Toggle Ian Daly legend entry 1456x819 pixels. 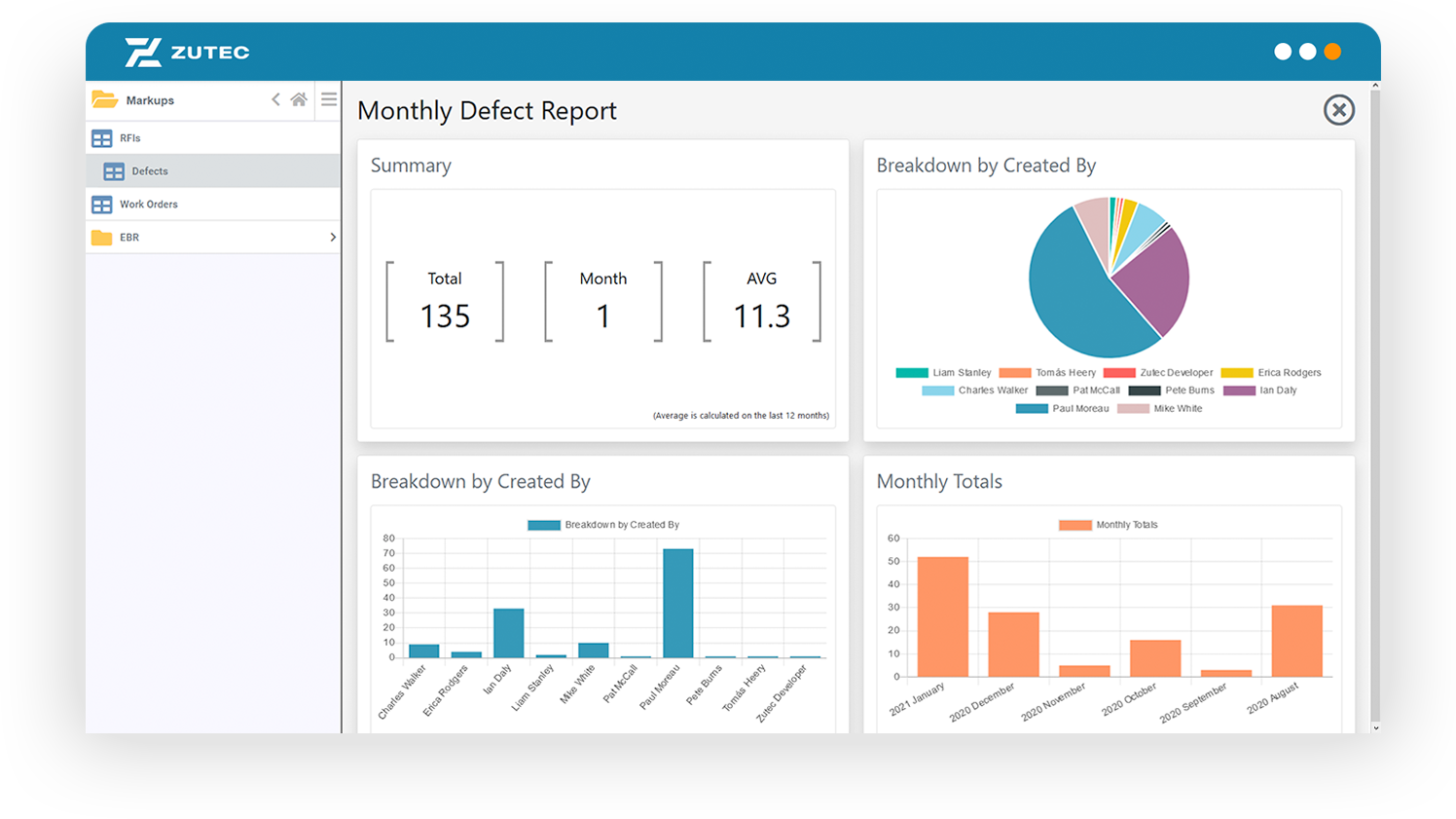click(1259, 391)
